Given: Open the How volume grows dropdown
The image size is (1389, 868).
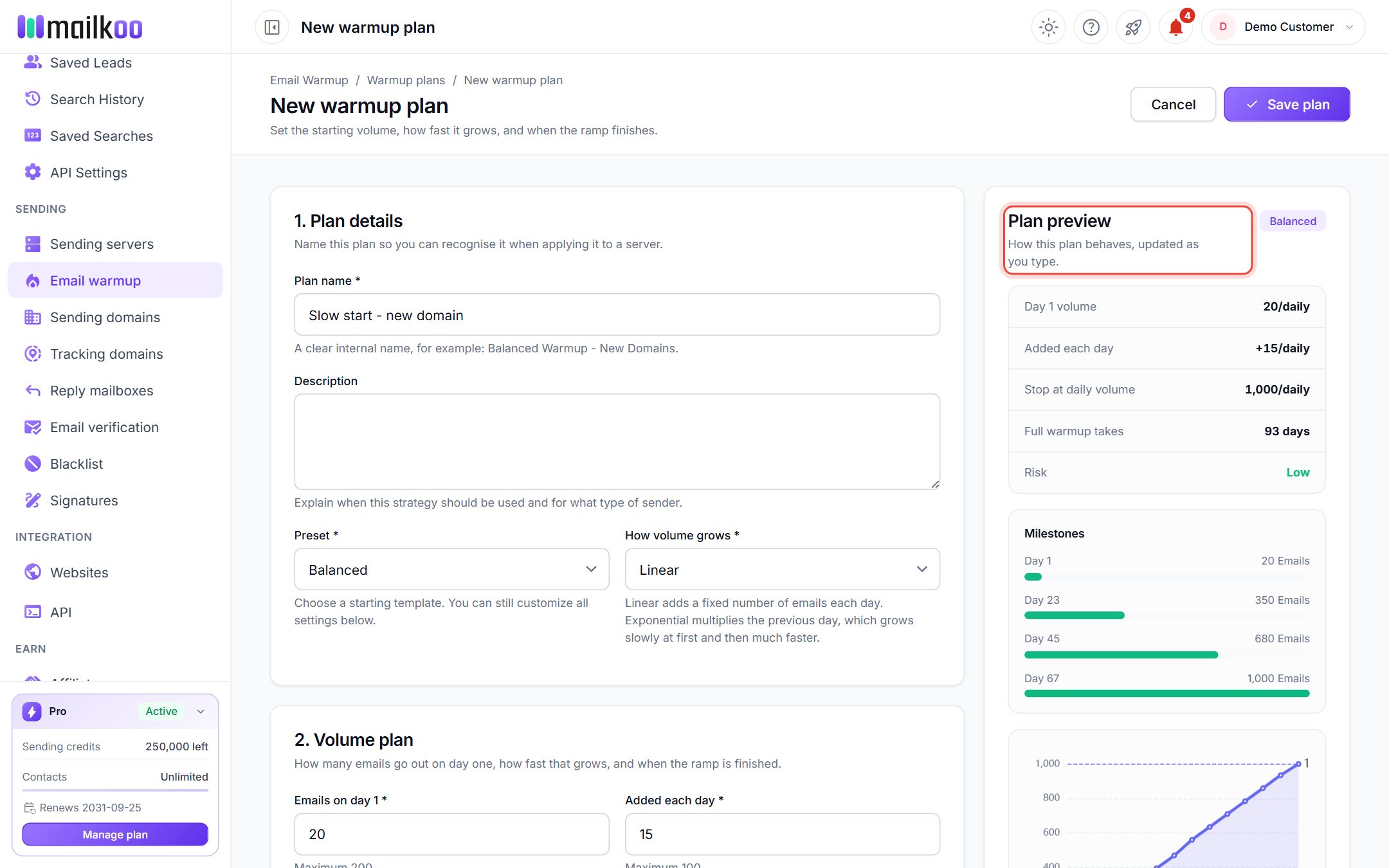Looking at the screenshot, I should pyautogui.click(x=783, y=569).
